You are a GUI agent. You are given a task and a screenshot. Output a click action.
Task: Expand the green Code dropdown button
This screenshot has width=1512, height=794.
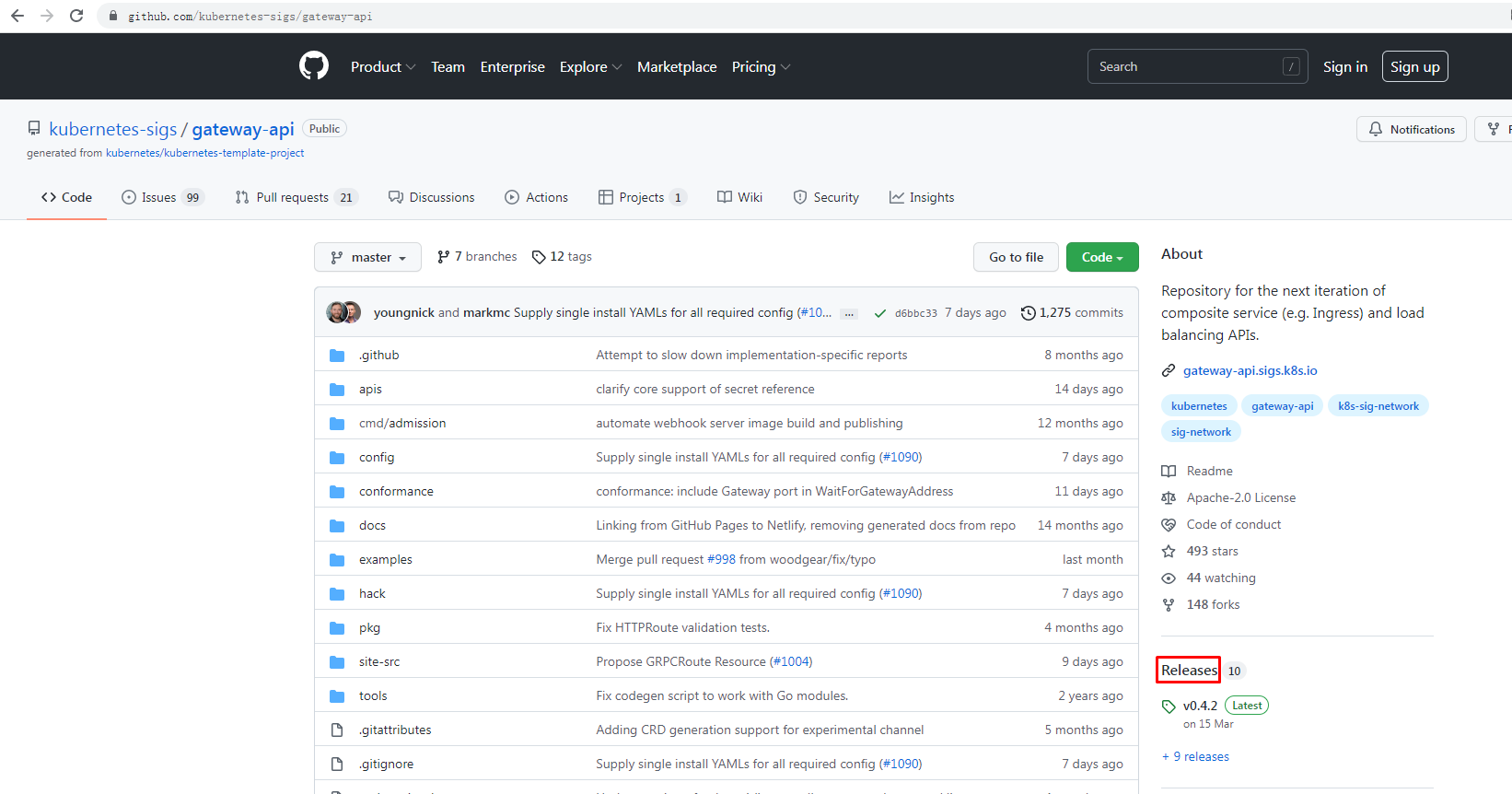point(1101,258)
